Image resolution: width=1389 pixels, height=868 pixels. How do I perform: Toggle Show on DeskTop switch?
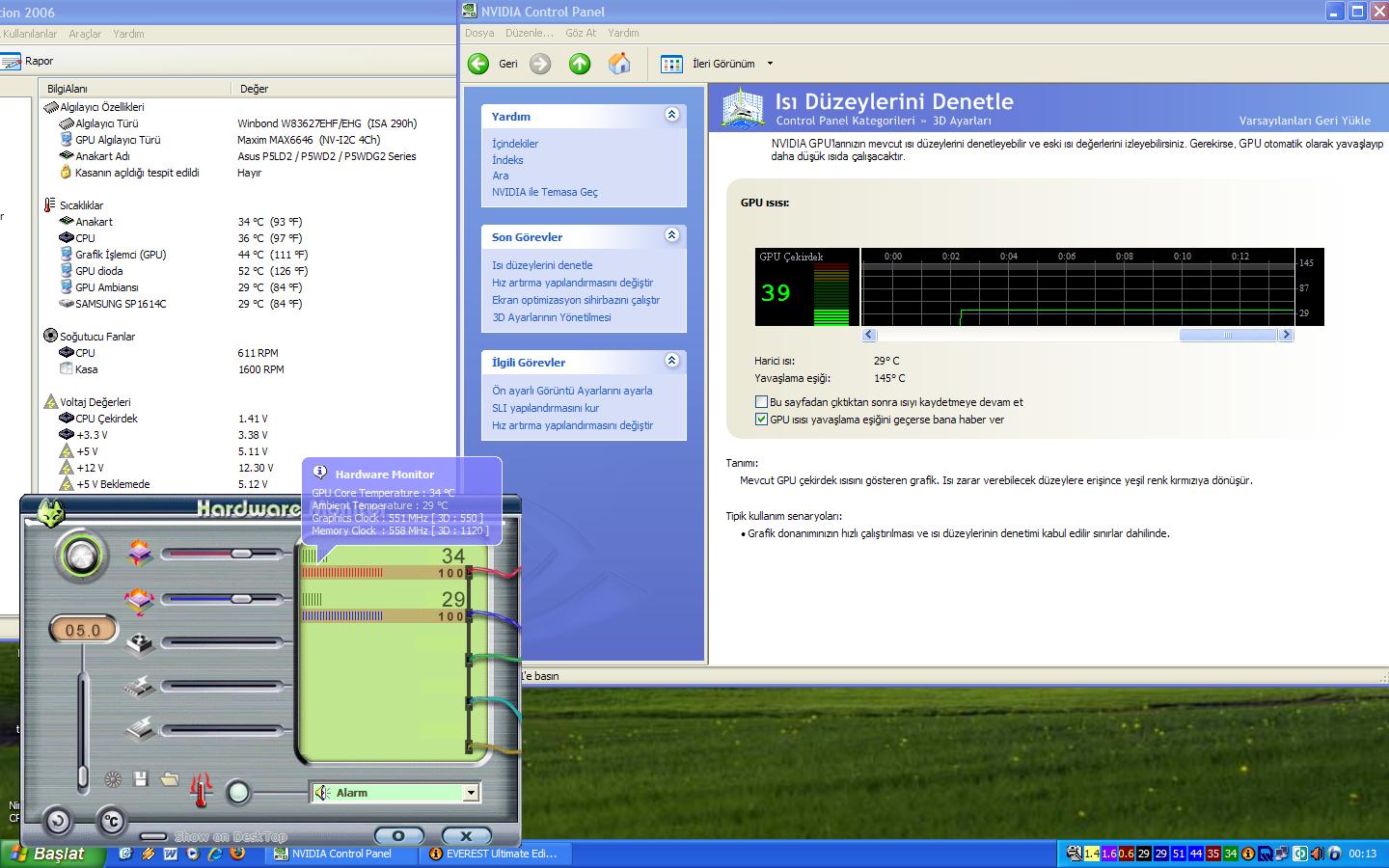tap(153, 836)
